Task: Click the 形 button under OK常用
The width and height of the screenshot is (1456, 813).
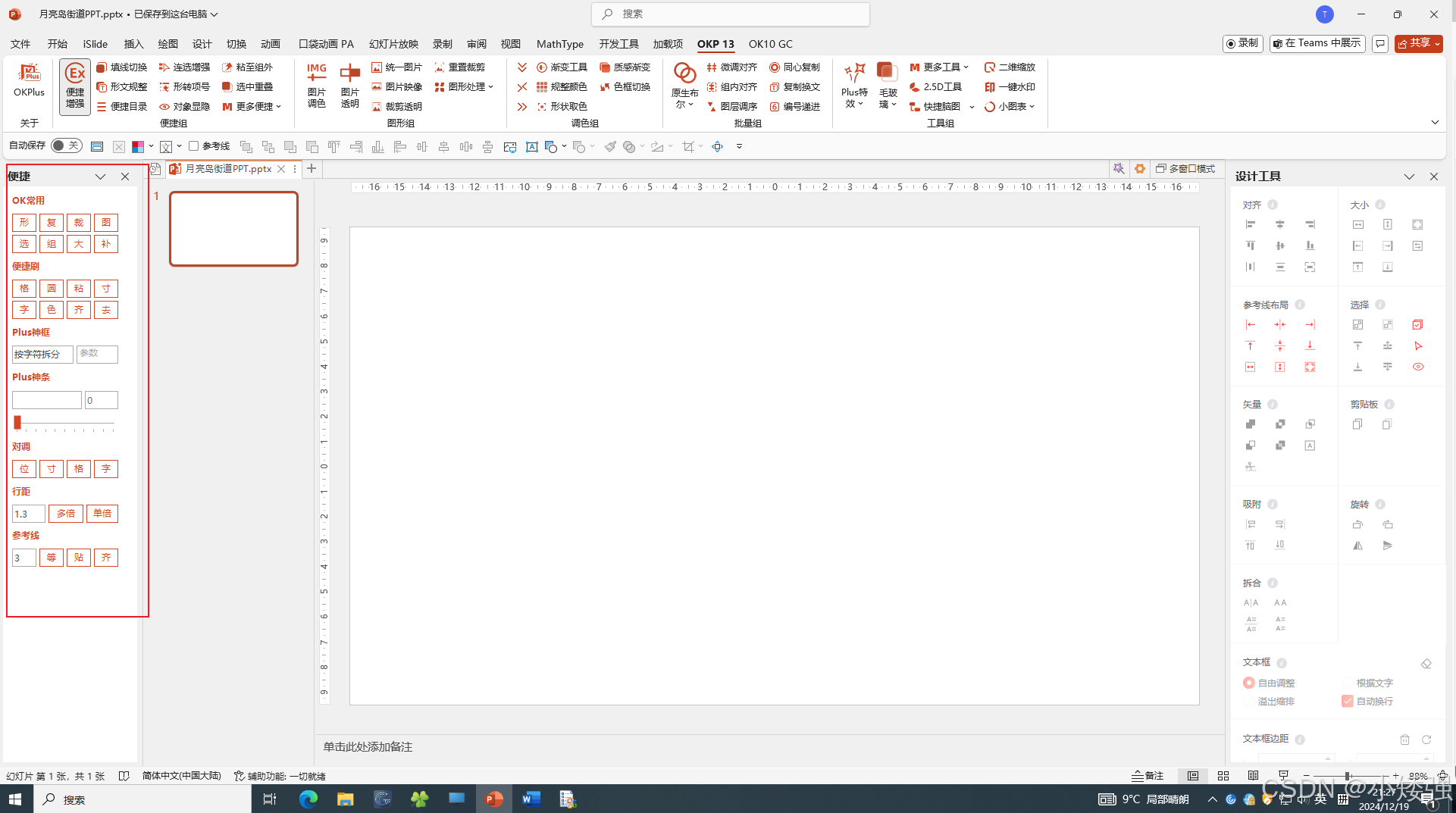Action: point(24,223)
